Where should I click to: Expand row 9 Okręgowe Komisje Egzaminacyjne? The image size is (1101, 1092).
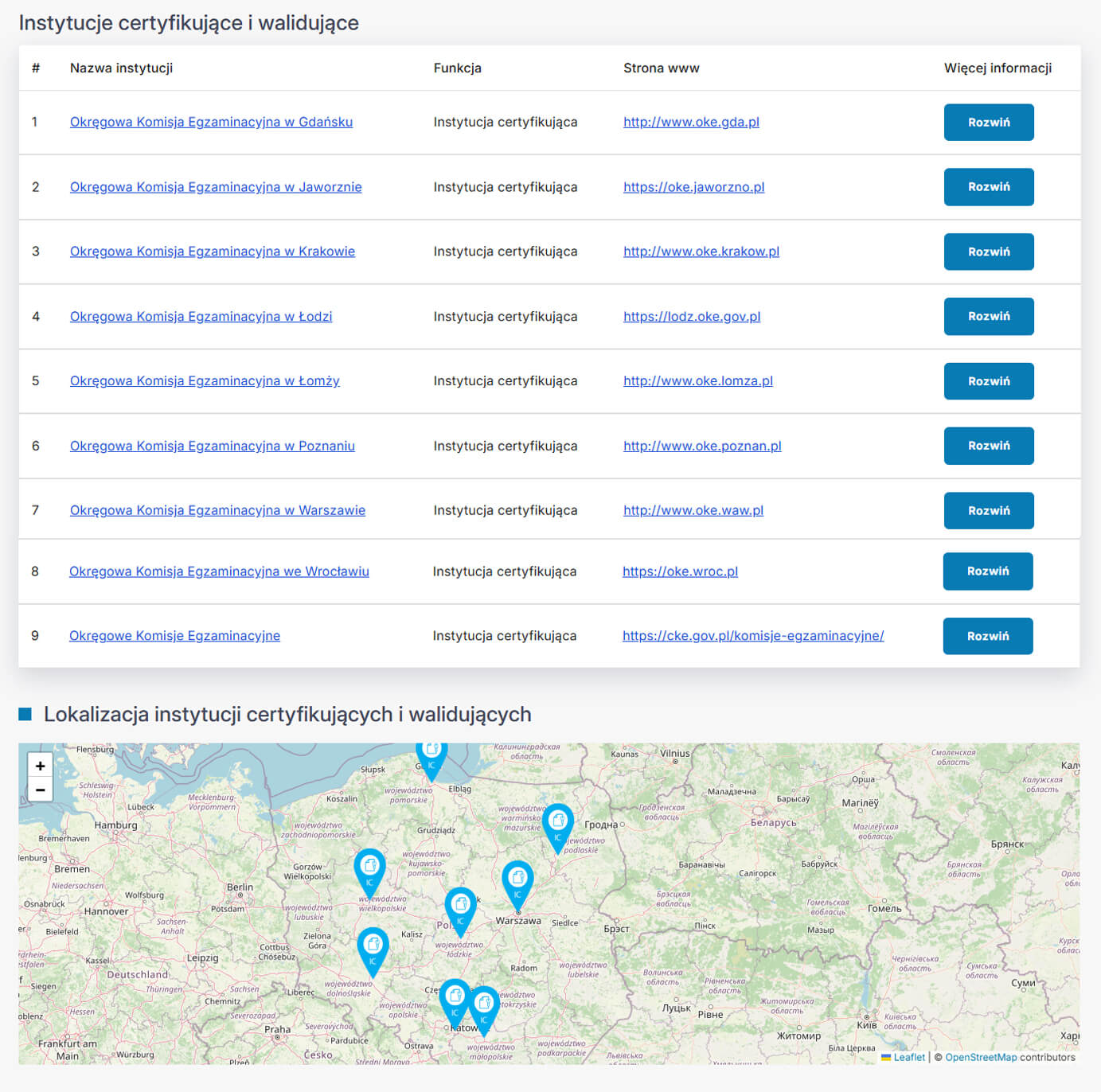[x=987, y=636]
